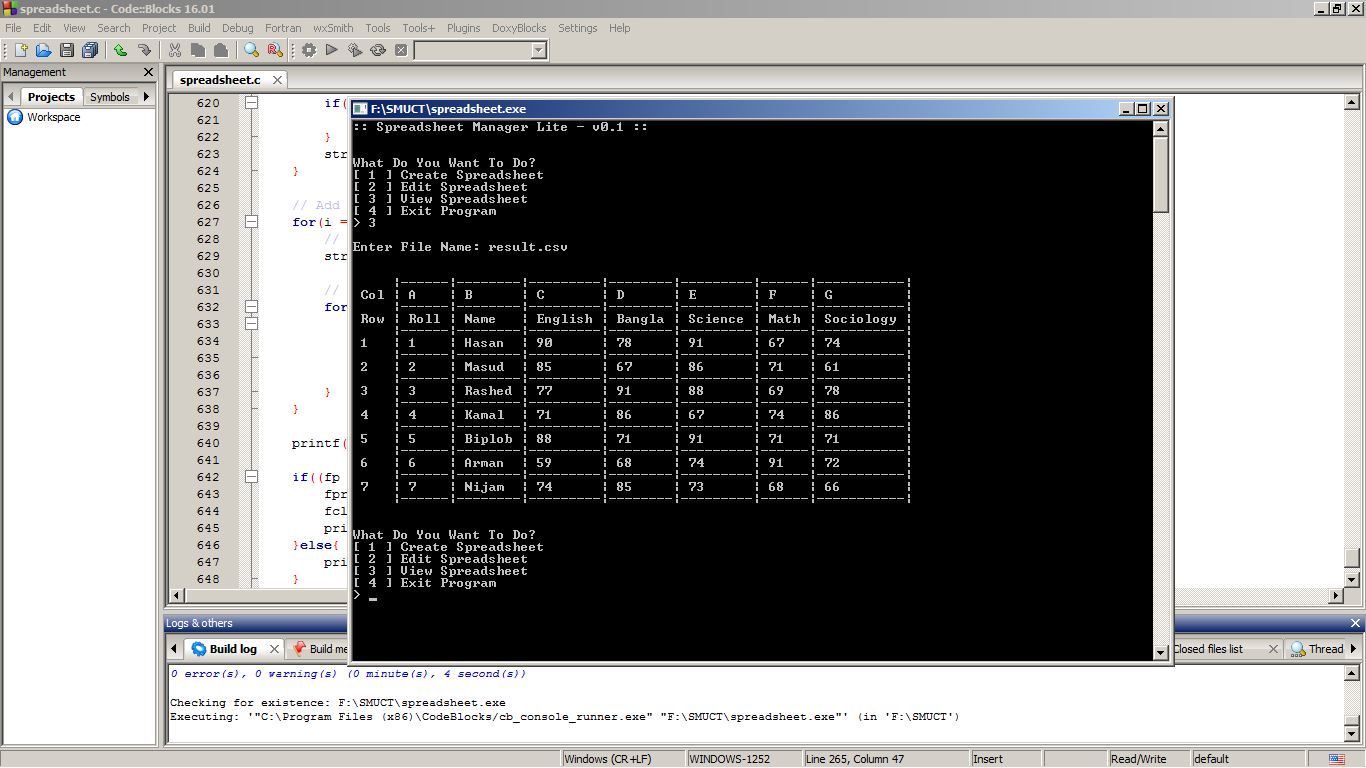Screen dimensions: 1366x768
Task: Click the Abort build icon
Action: coord(401,50)
